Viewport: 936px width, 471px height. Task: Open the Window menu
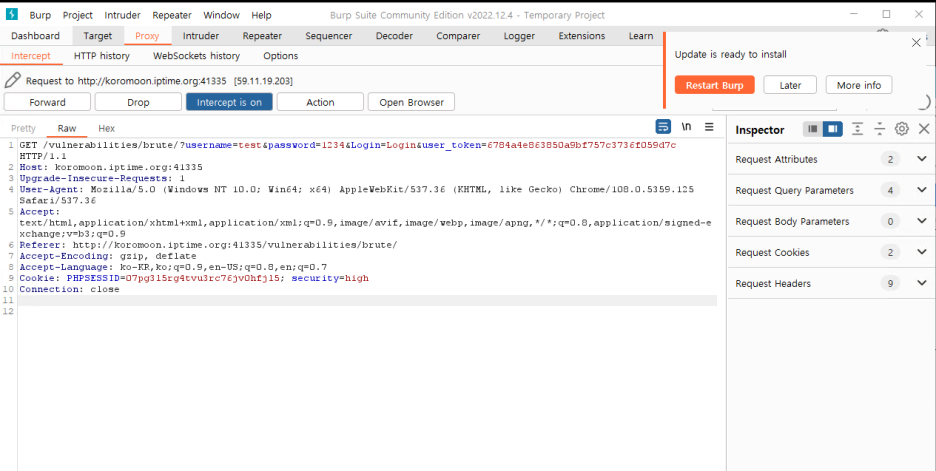(221, 15)
